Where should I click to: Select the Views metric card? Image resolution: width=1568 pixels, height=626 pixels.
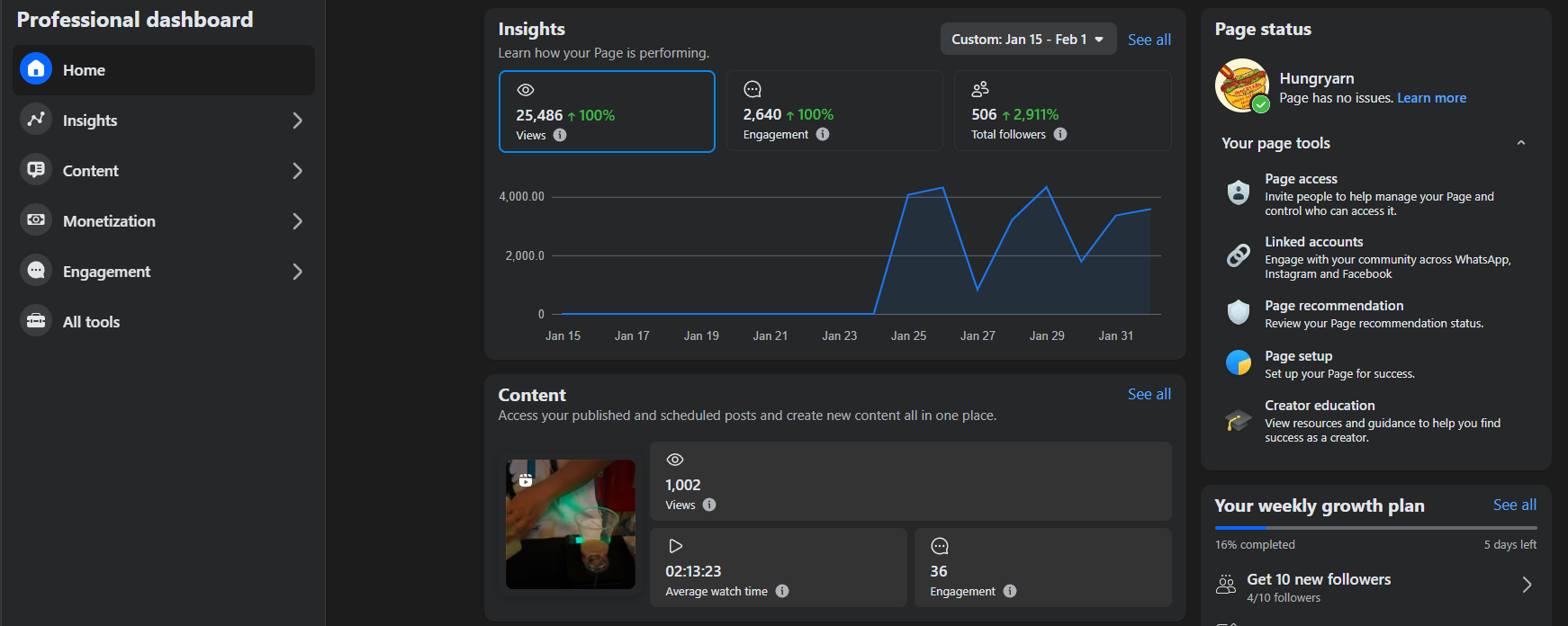coord(607,112)
